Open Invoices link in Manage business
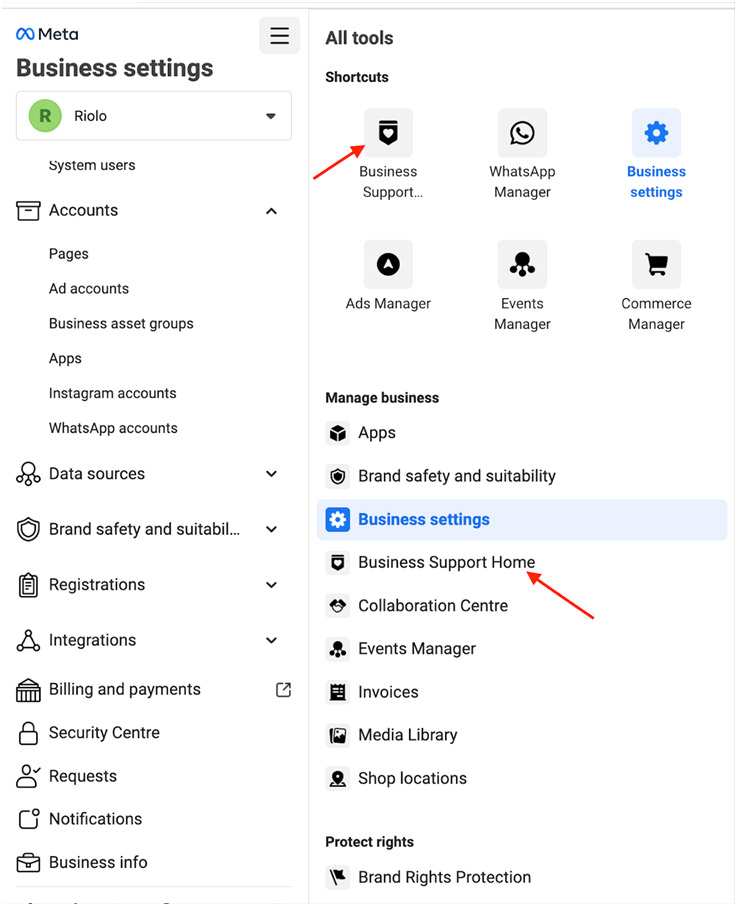Screen dimensions: 737x906 pyautogui.click(x=388, y=692)
